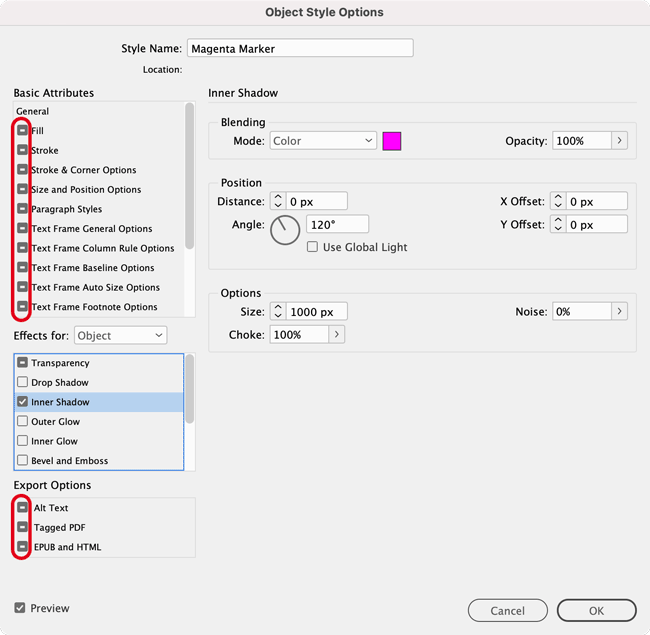Viewport: 650px width, 635px height.
Task: Select Outer Glow label in effects list
Action: [x=56, y=422]
